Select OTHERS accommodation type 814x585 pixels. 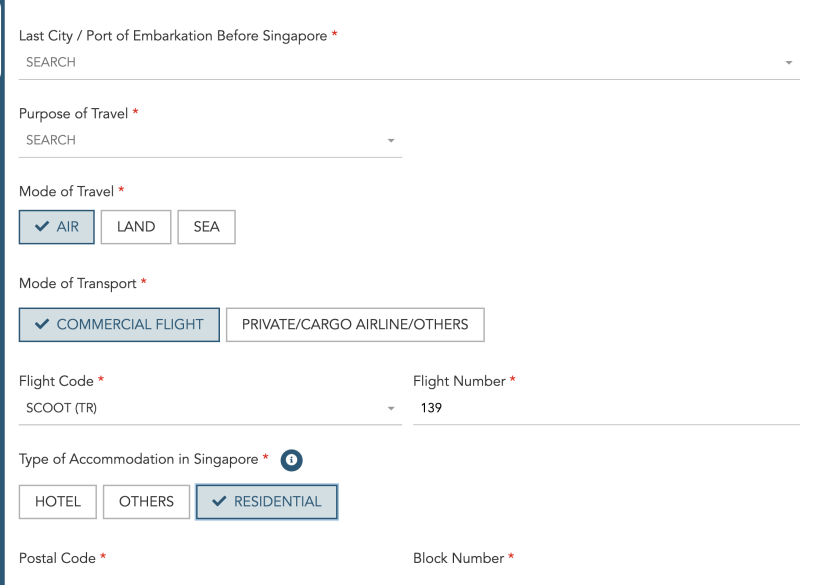click(x=146, y=502)
